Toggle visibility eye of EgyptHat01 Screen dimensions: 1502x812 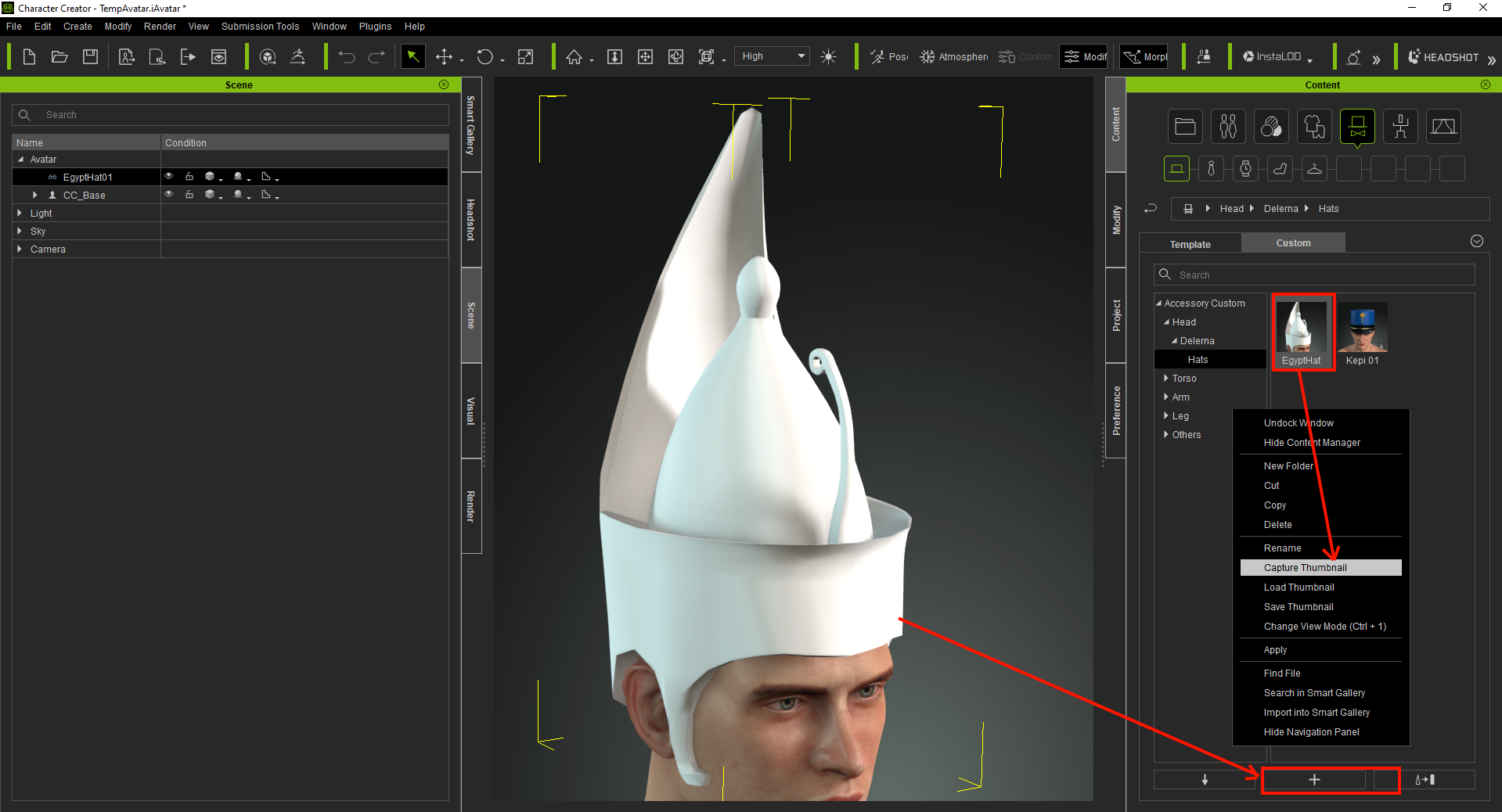(168, 177)
